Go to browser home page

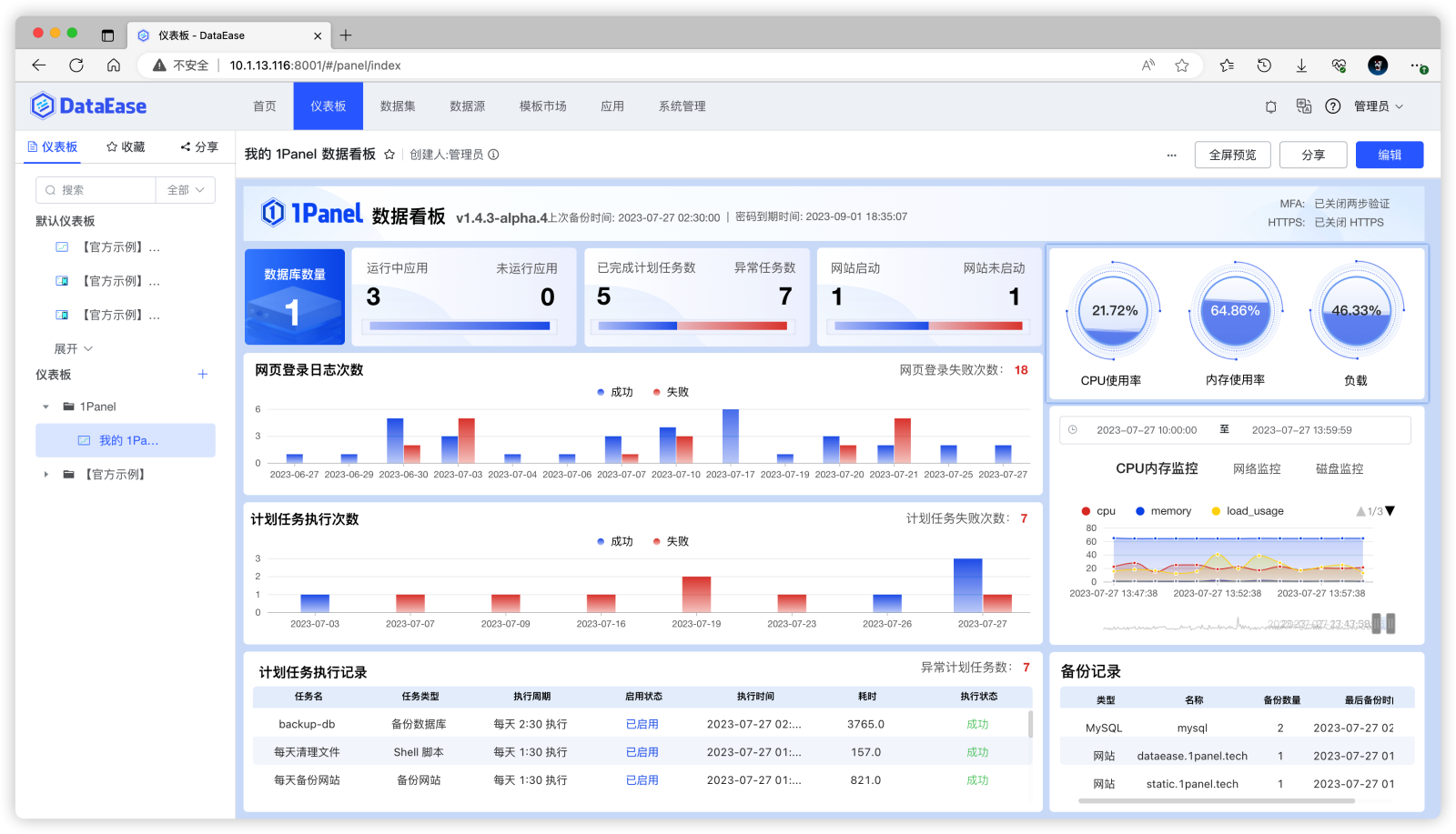pos(114,65)
